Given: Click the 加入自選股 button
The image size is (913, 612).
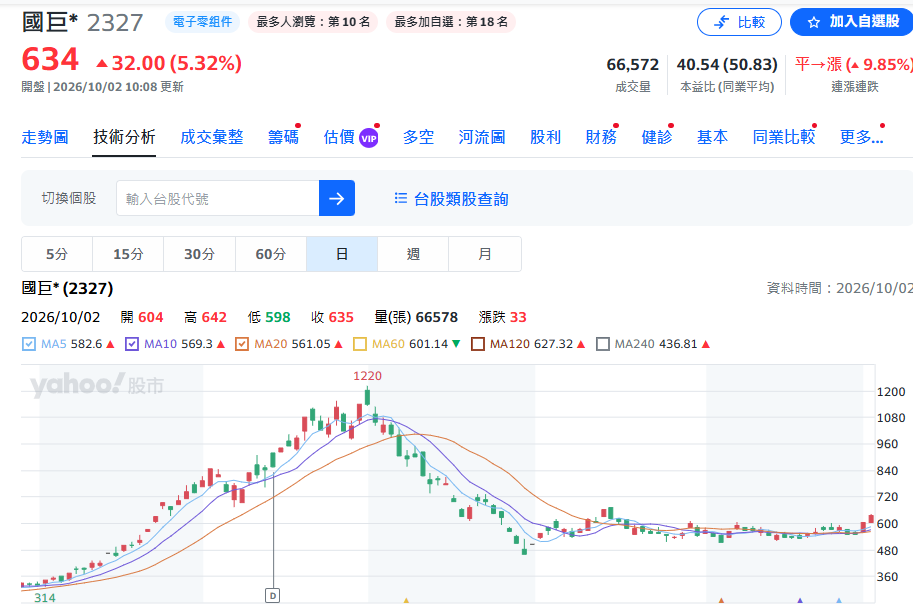Looking at the screenshot, I should (x=852, y=22).
